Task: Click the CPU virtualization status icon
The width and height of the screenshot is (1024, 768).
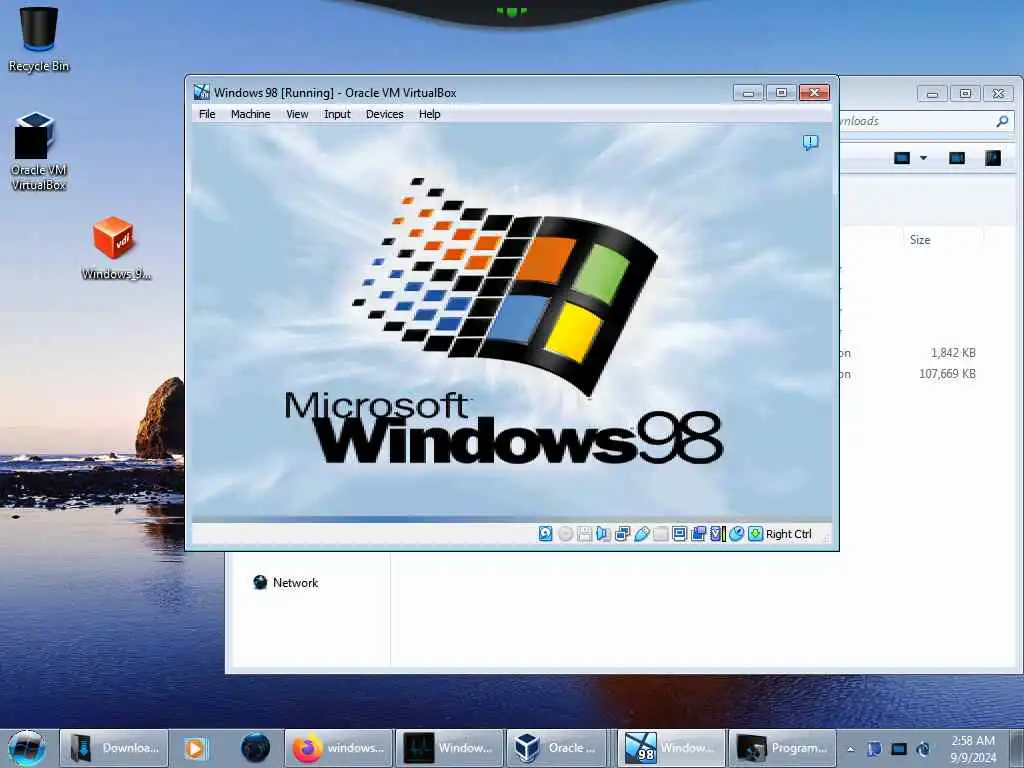Action: [718, 534]
